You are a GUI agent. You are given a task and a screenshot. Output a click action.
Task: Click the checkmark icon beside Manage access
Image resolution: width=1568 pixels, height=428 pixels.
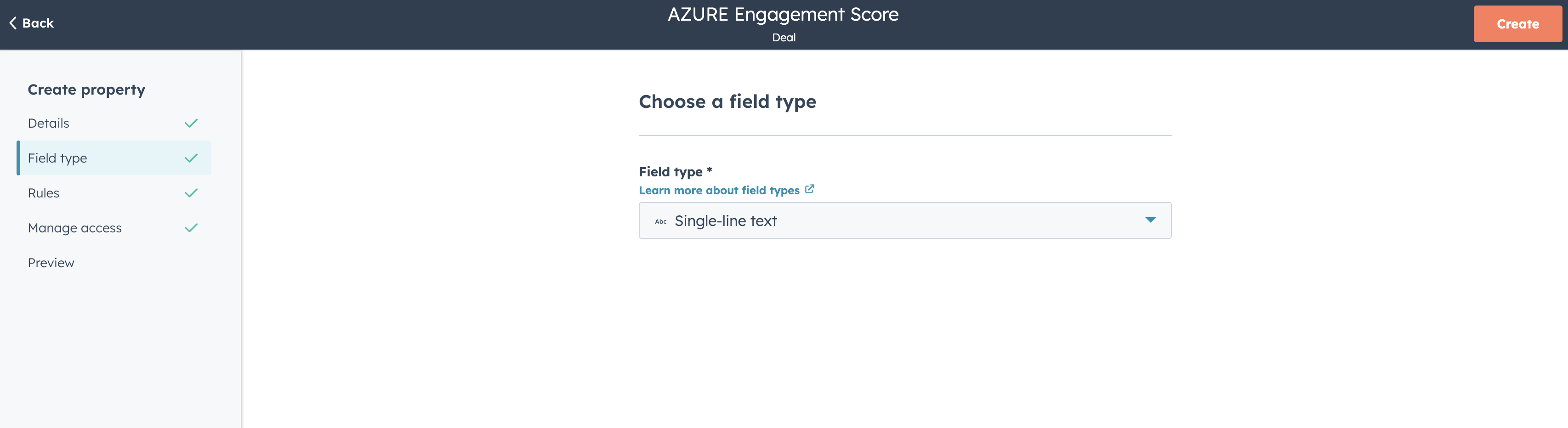(x=191, y=228)
